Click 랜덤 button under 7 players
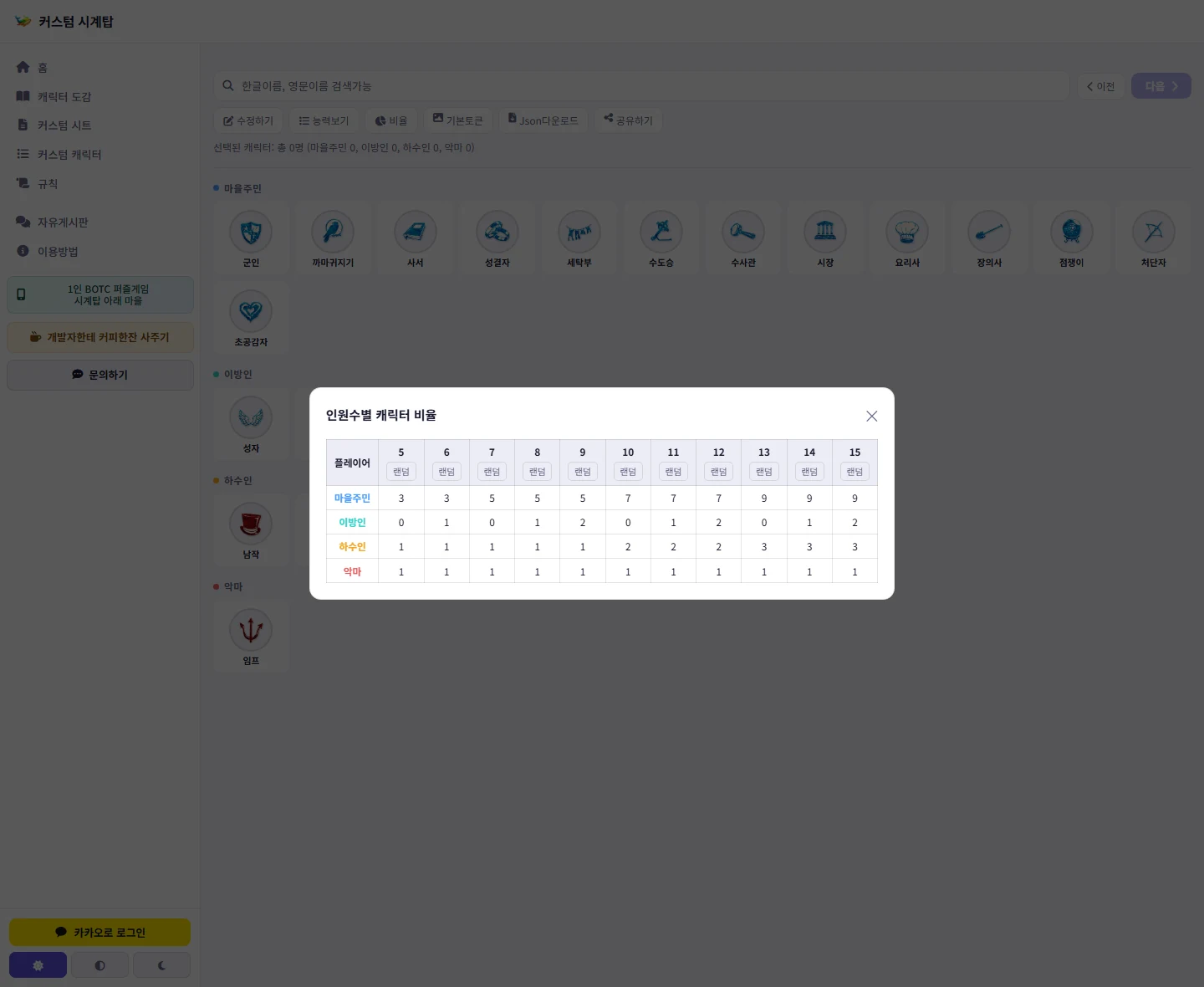 coord(492,472)
